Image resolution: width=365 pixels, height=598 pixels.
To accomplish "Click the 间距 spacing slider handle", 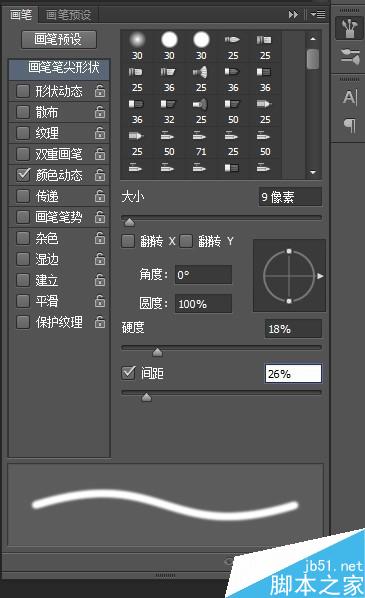I will point(146,398).
